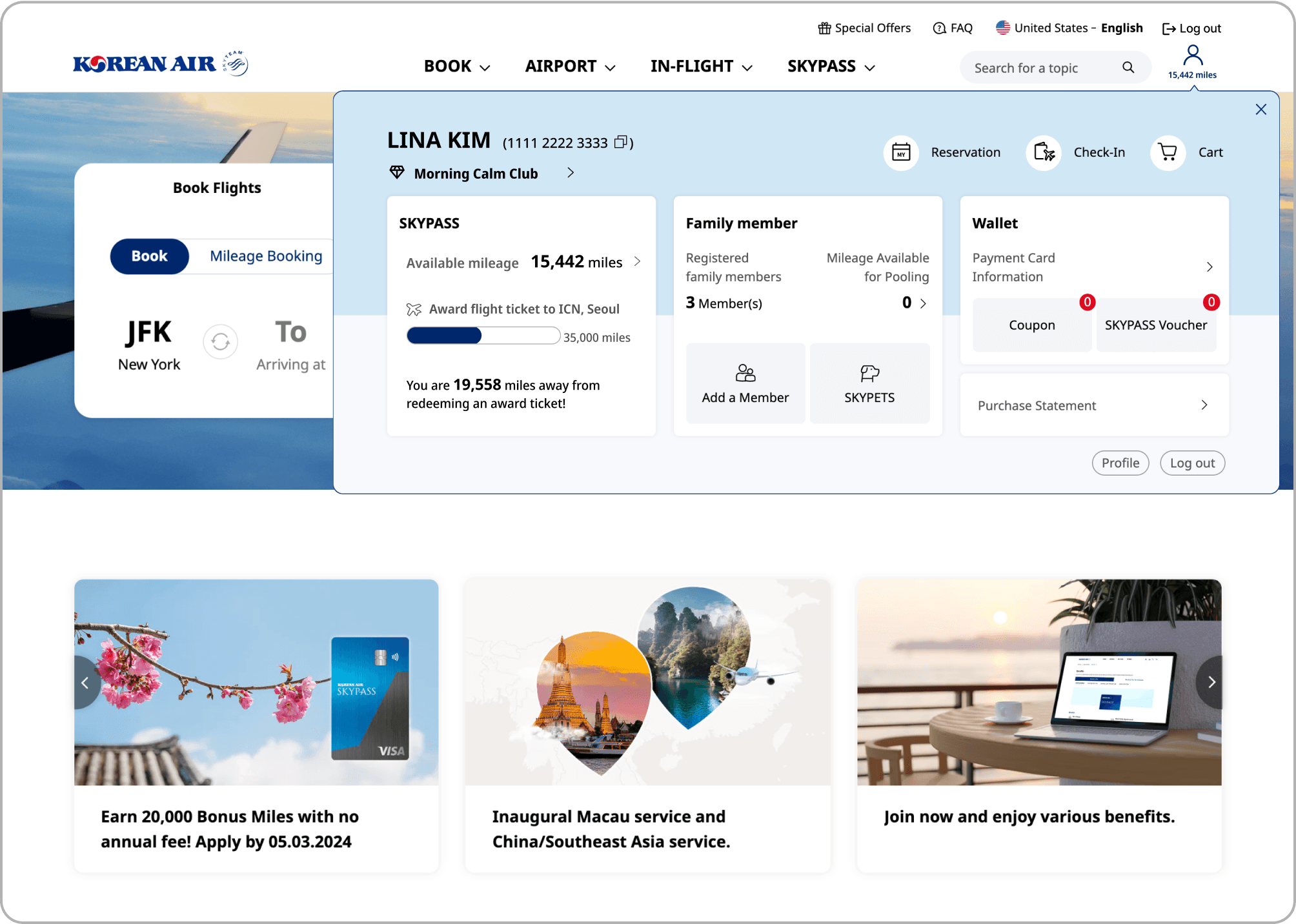Click the 3 Member(s) count
Viewport: 1296px width, 924px height.
[724, 303]
